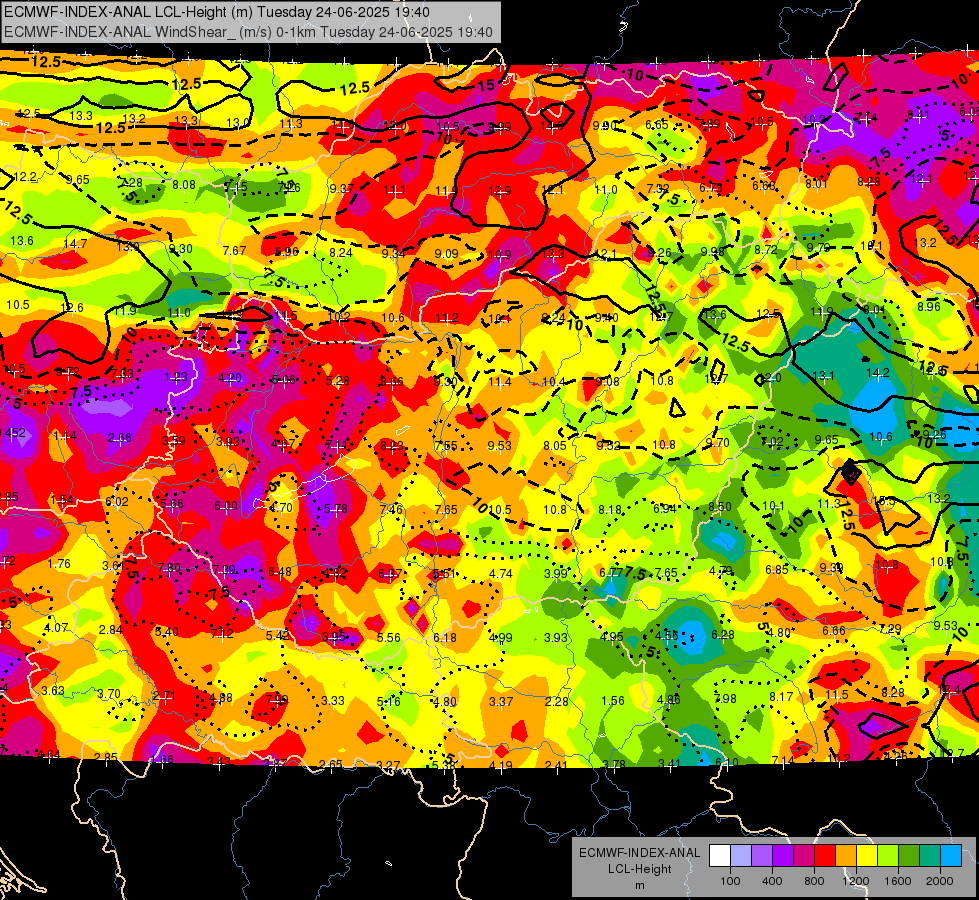Click the wind shear value 14.7
The height and width of the screenshot is (900, 979).
pyautogui.click(x=75, y=244)
